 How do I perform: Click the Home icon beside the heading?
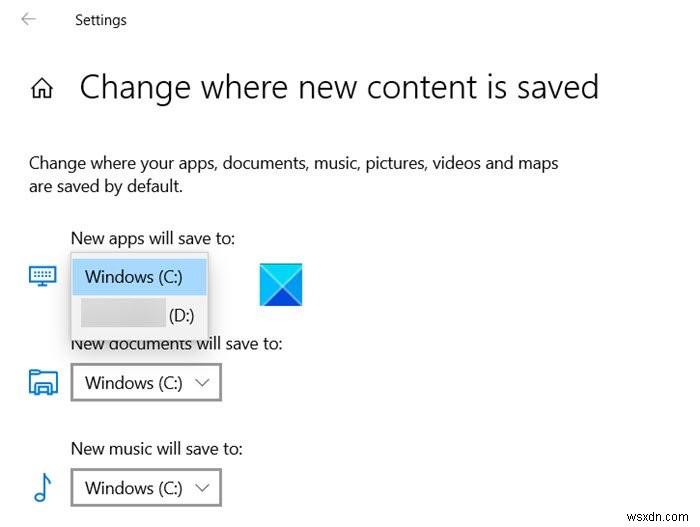(x=42, y=89)
